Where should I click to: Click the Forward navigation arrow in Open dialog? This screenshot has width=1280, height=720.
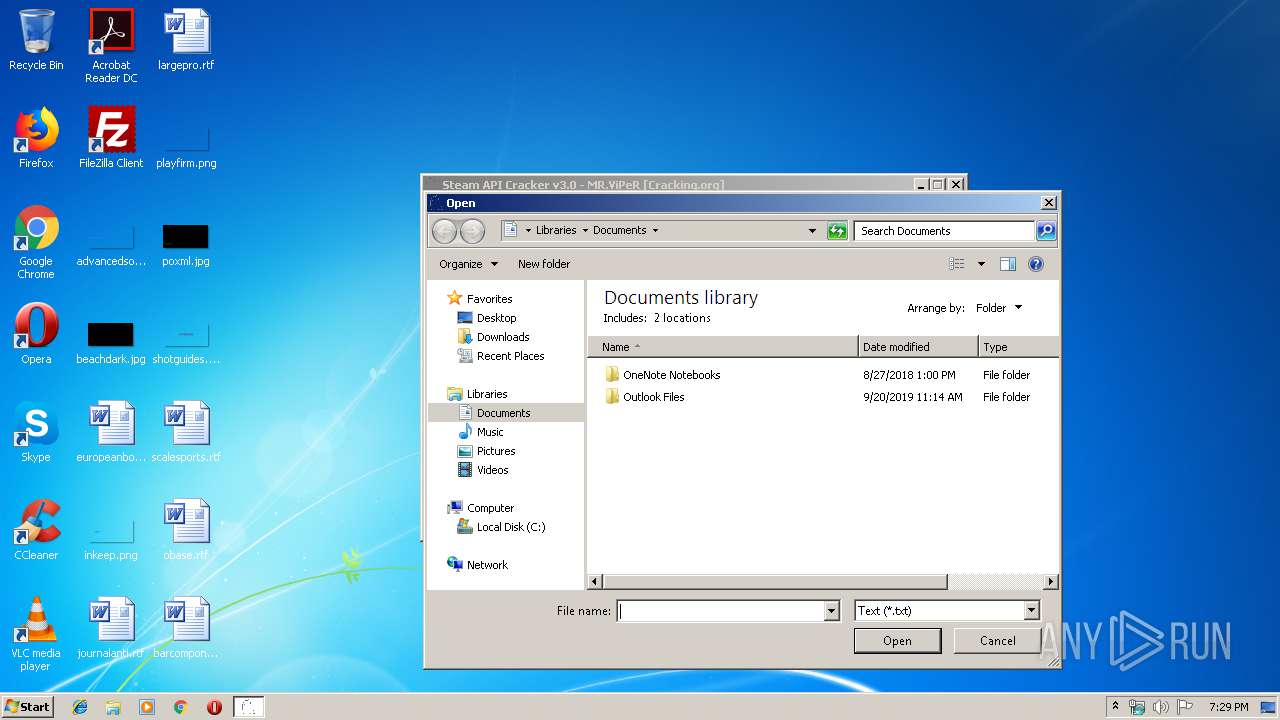(x=472, y=231)
